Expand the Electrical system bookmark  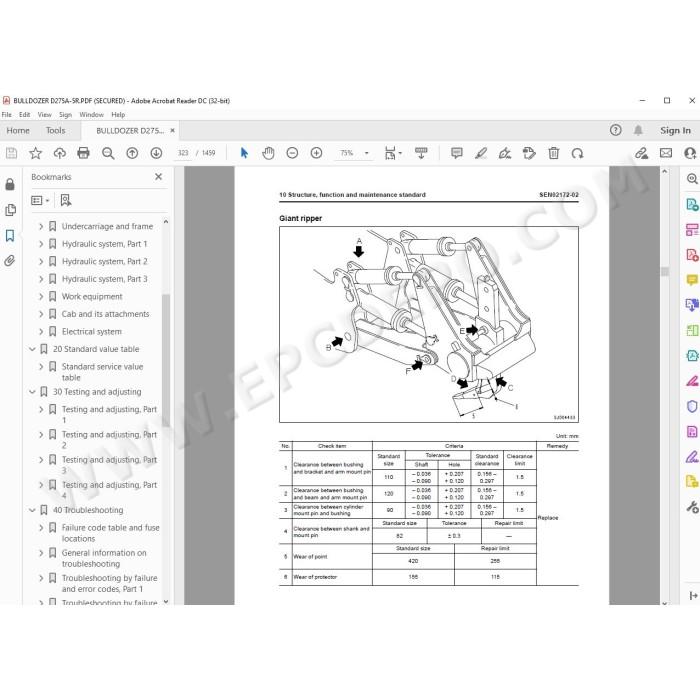41,332
